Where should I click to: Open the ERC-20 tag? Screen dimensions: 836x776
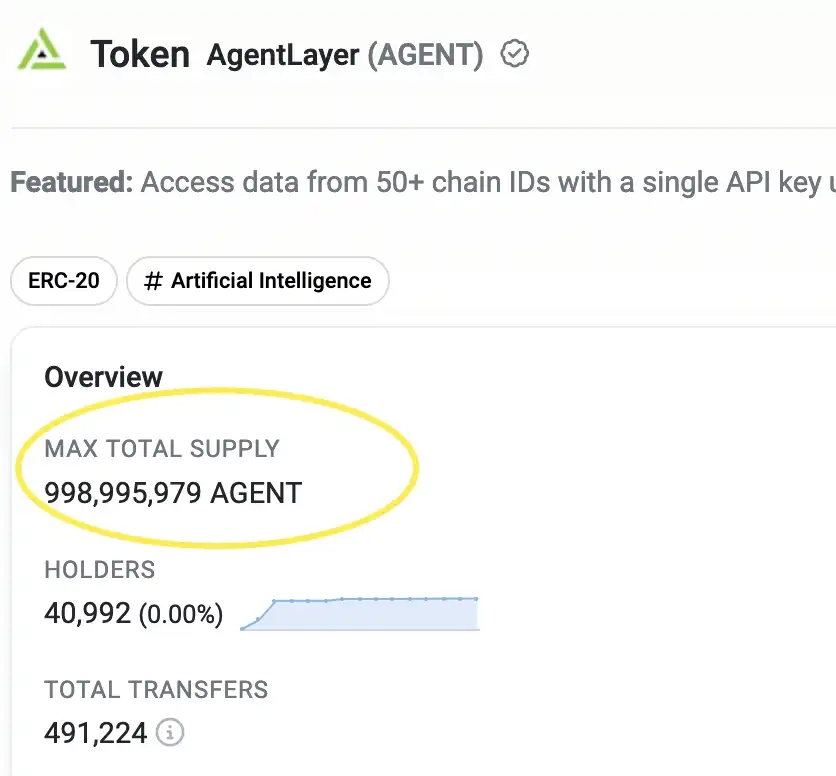click(64, 281)
